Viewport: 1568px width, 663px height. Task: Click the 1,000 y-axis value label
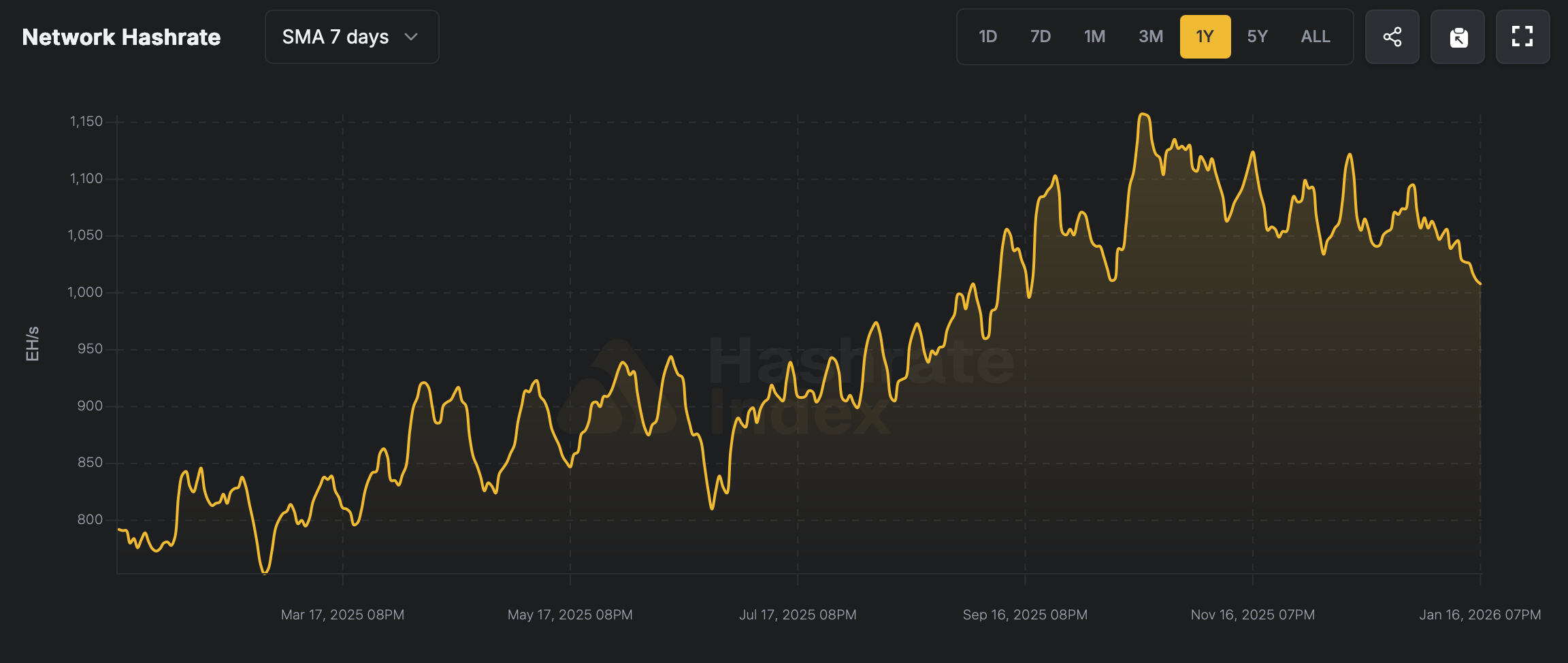coord(85,292)
